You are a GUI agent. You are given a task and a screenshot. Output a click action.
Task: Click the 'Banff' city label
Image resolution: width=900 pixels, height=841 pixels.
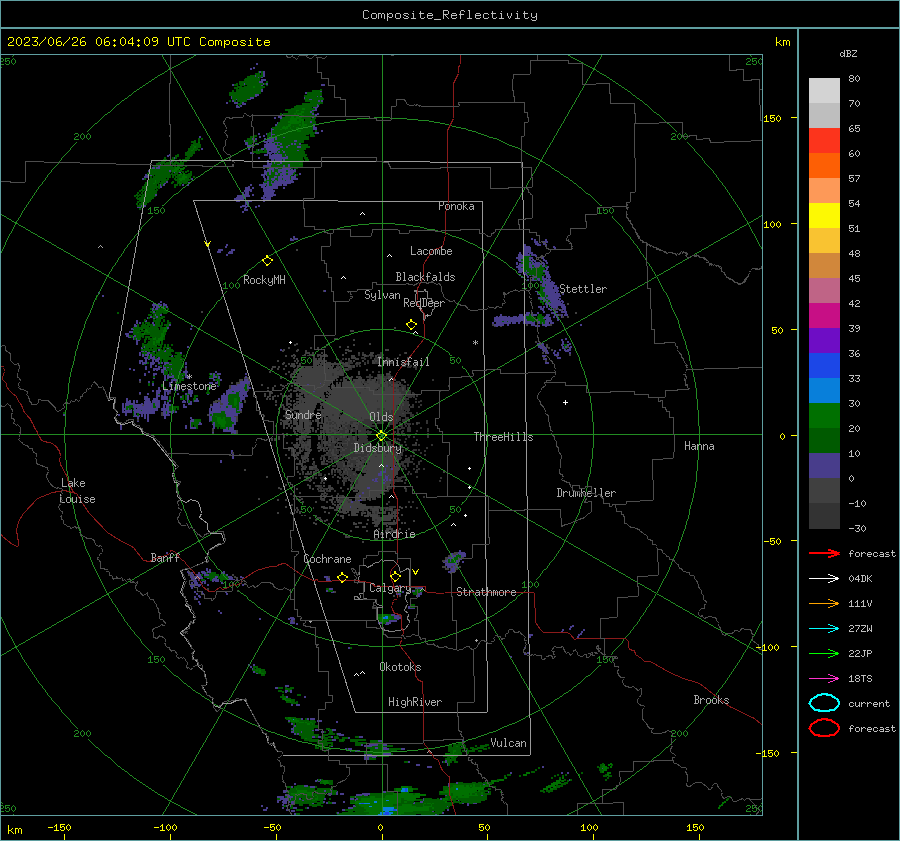click(165, 557)
